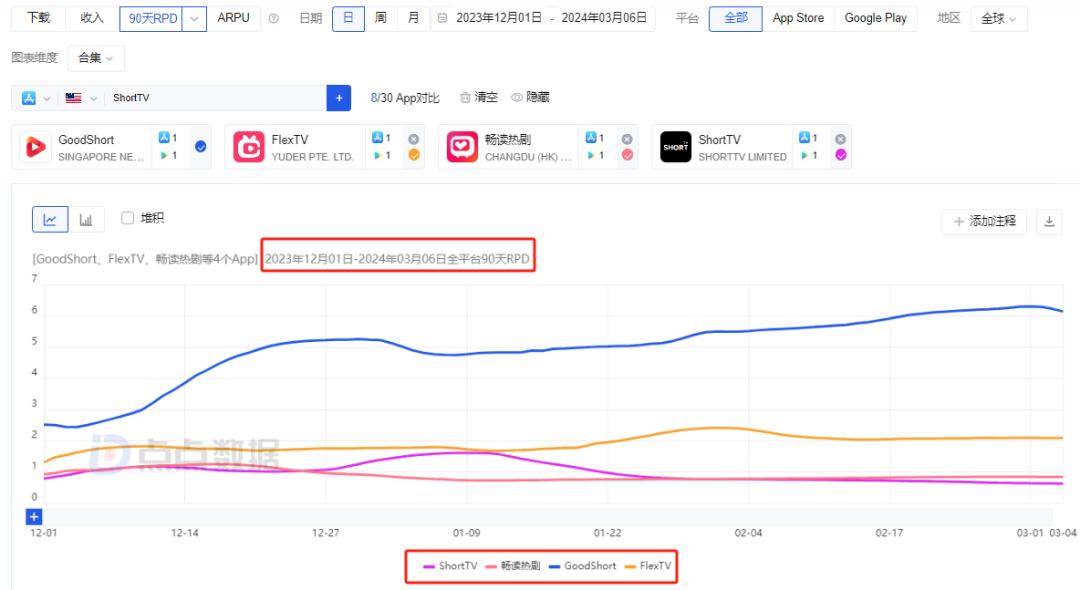1080x590 pixels.
Task: Click the GoodShort app icon
Action: (x=35, y=147)
